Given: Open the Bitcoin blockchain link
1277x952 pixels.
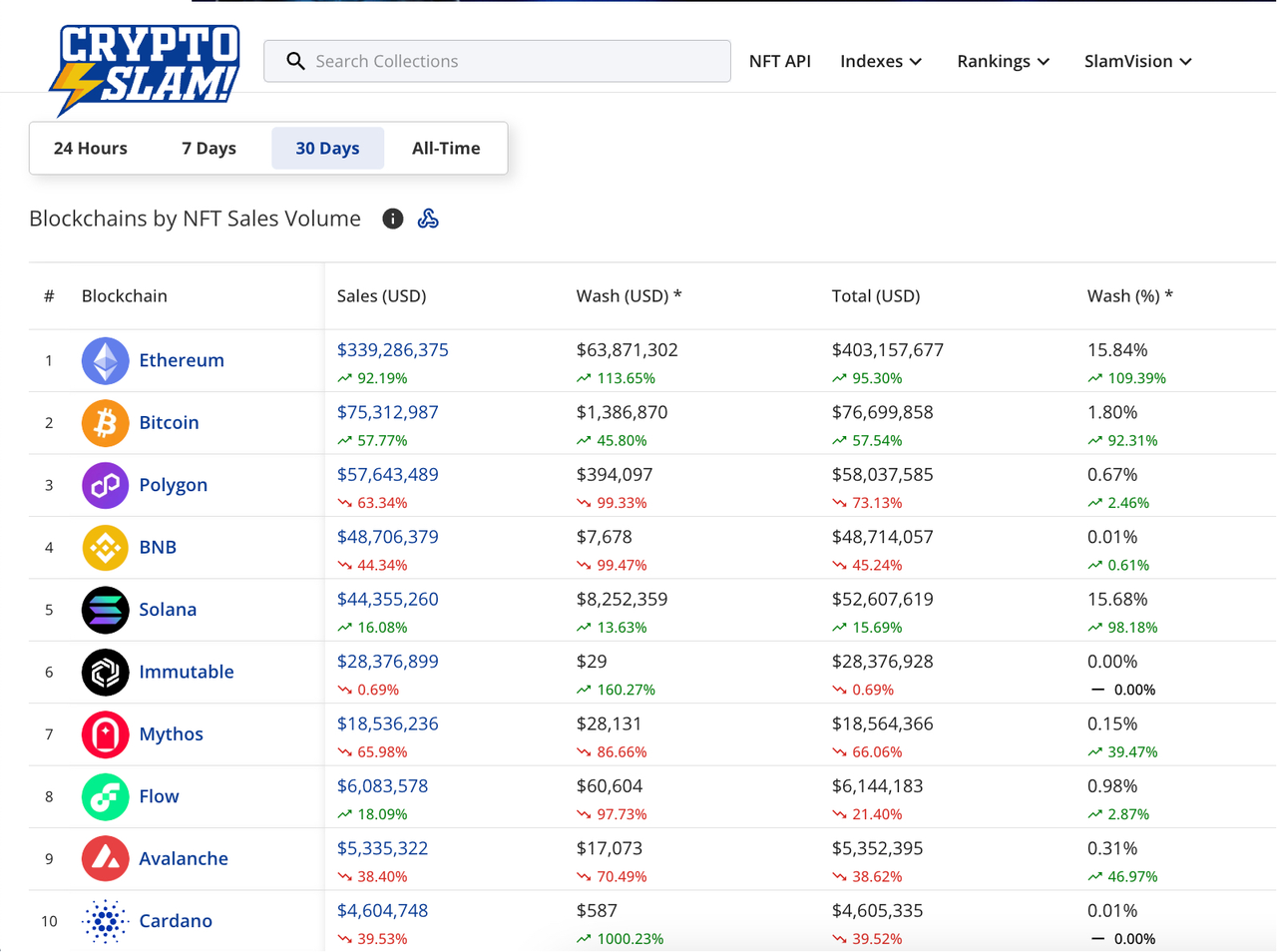Looking at the screenshot, I should (x=169, y=423).
